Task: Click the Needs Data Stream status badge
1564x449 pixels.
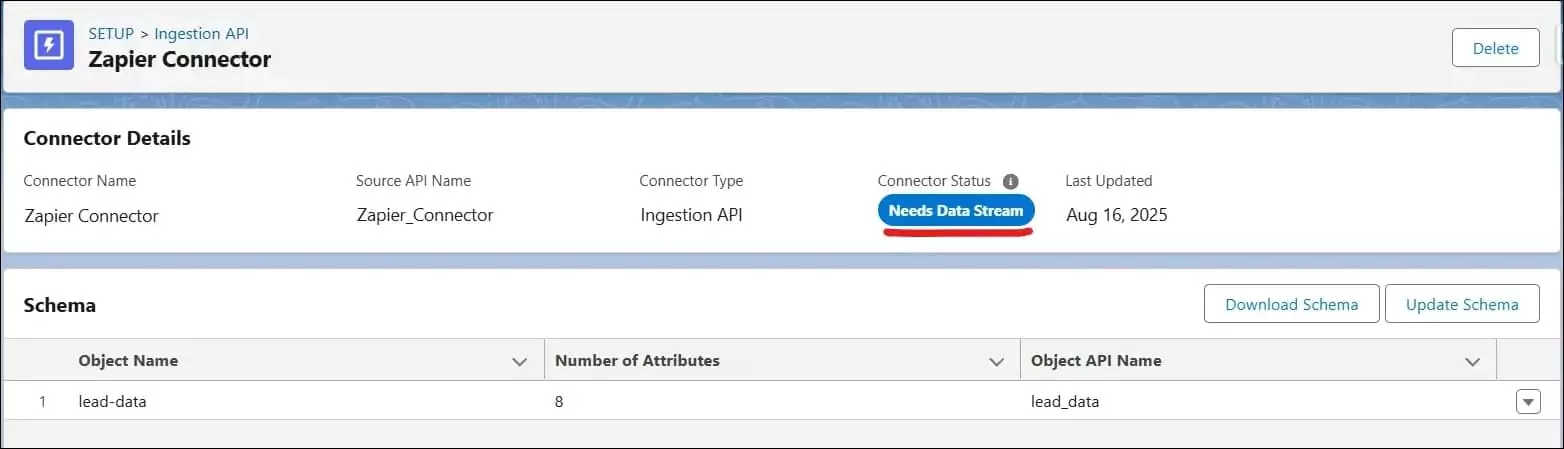Action: click(956, 211)
